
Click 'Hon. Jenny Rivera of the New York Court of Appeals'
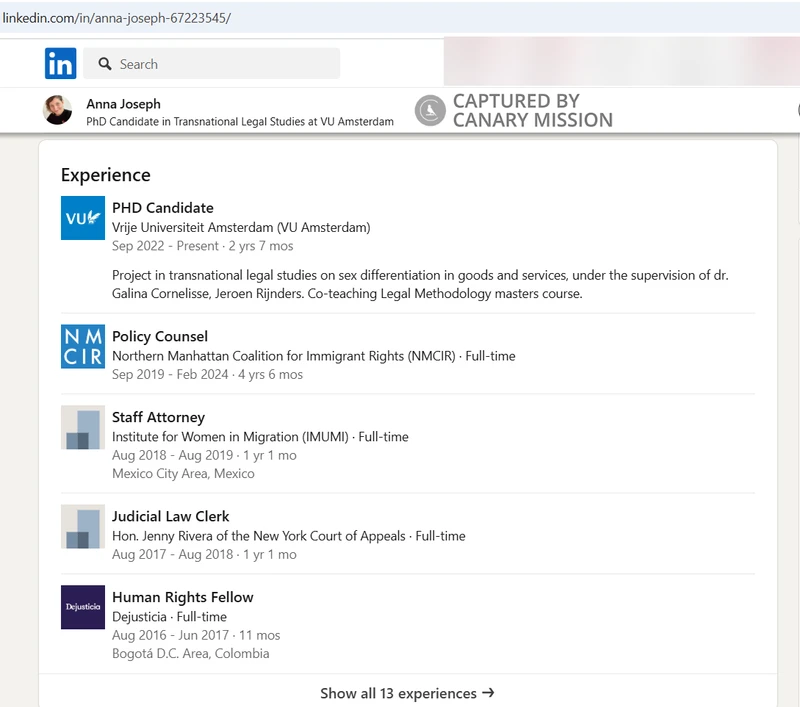[x=259, y=536]
